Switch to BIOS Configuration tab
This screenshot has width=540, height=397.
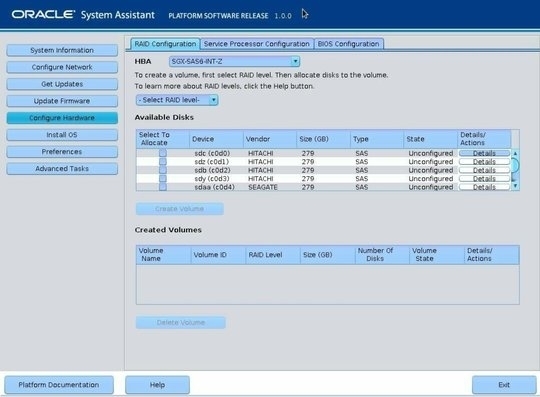pyautogui.click(x=349, y=44)
